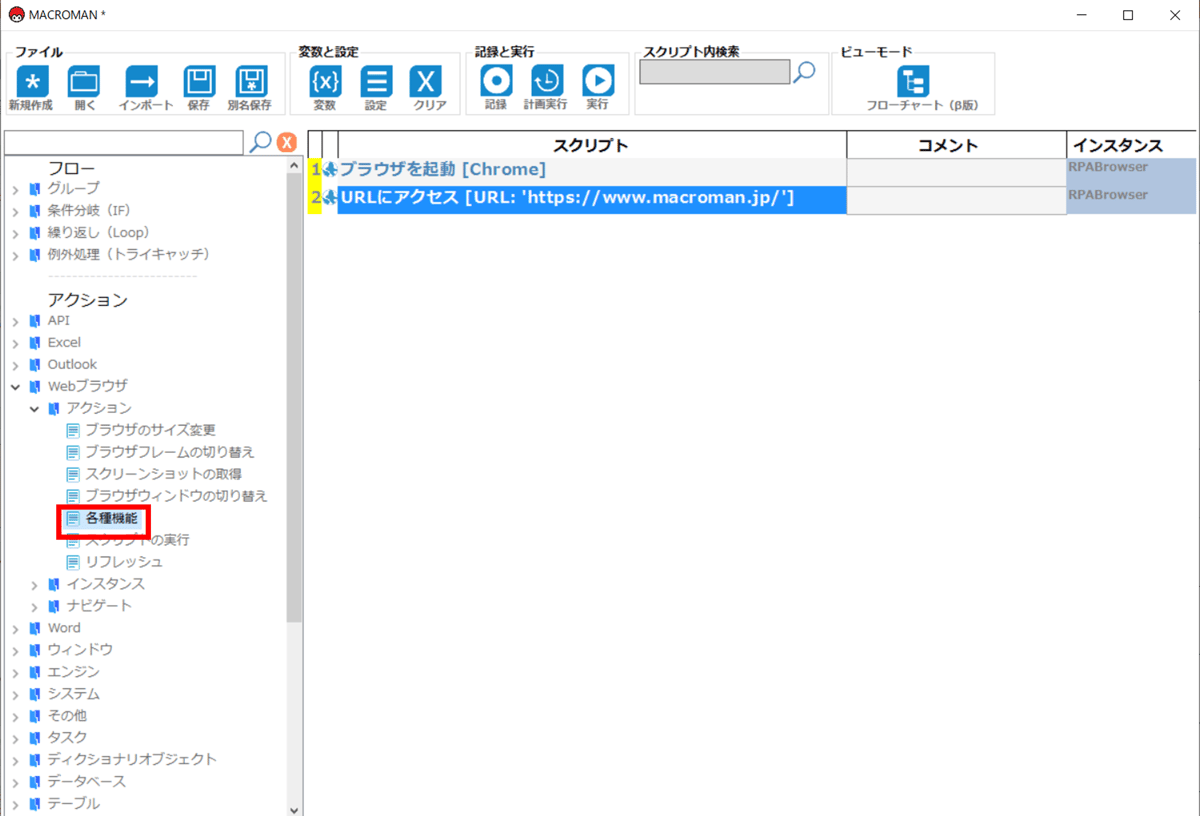1200x816 pixels.
Task: Click the スクリプト内検索 input field
Action: click(x=715, y=72)
